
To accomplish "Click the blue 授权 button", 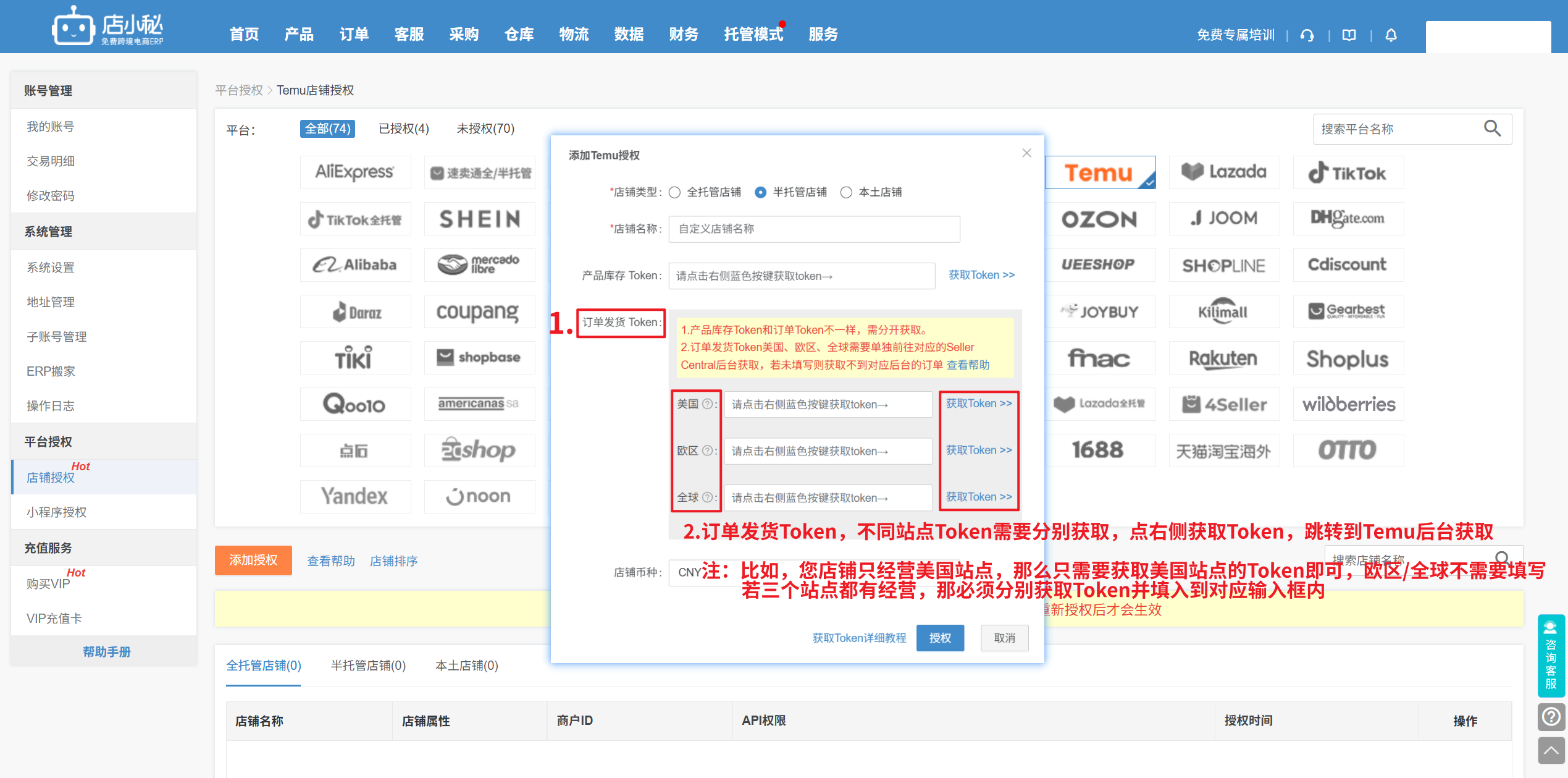I will (940, 638).
